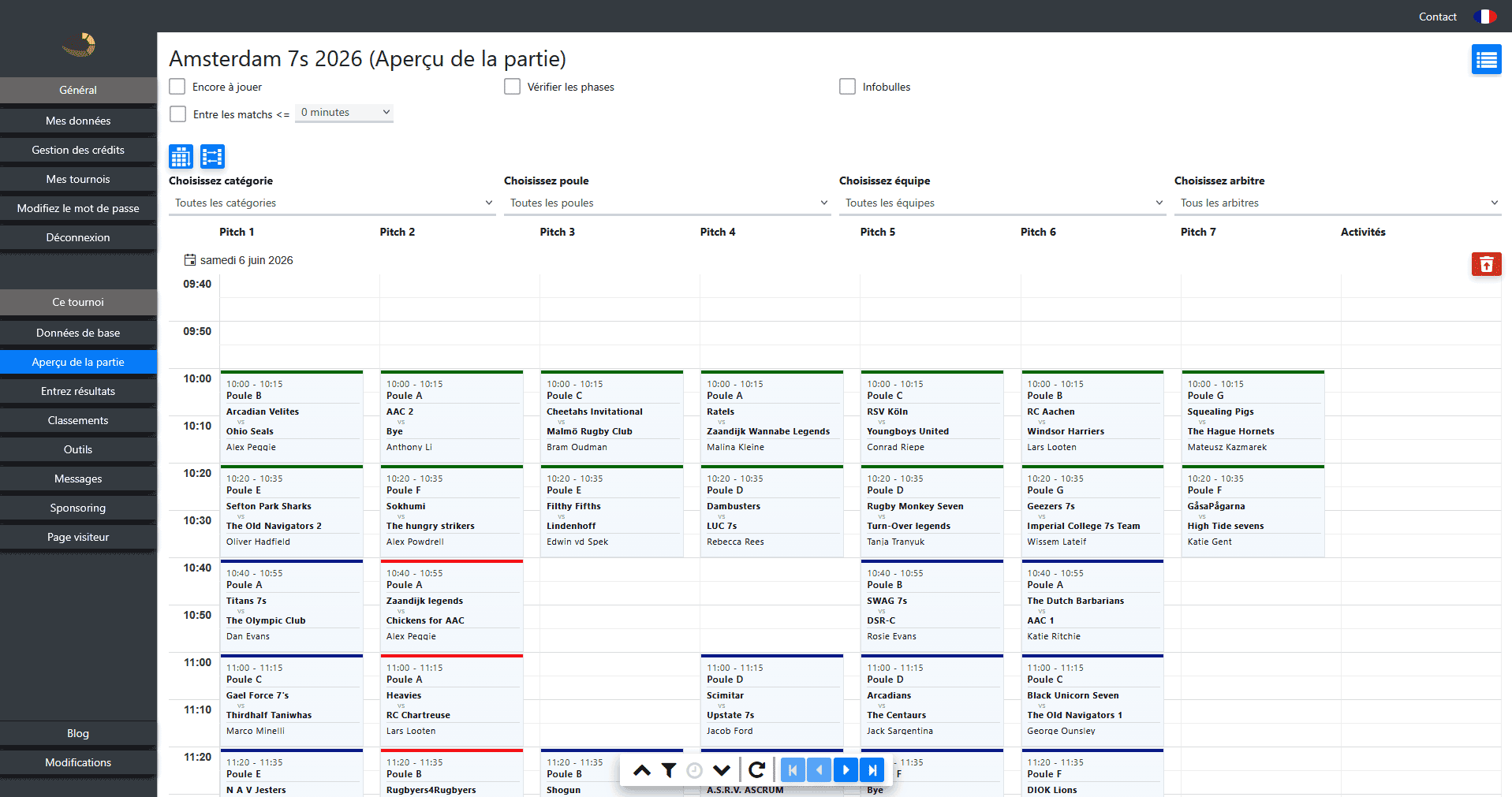Open the Arcadian Velites vs Ohio Seals match
The height and width of the screenshot is (797, 1512).
coord(292,416)
